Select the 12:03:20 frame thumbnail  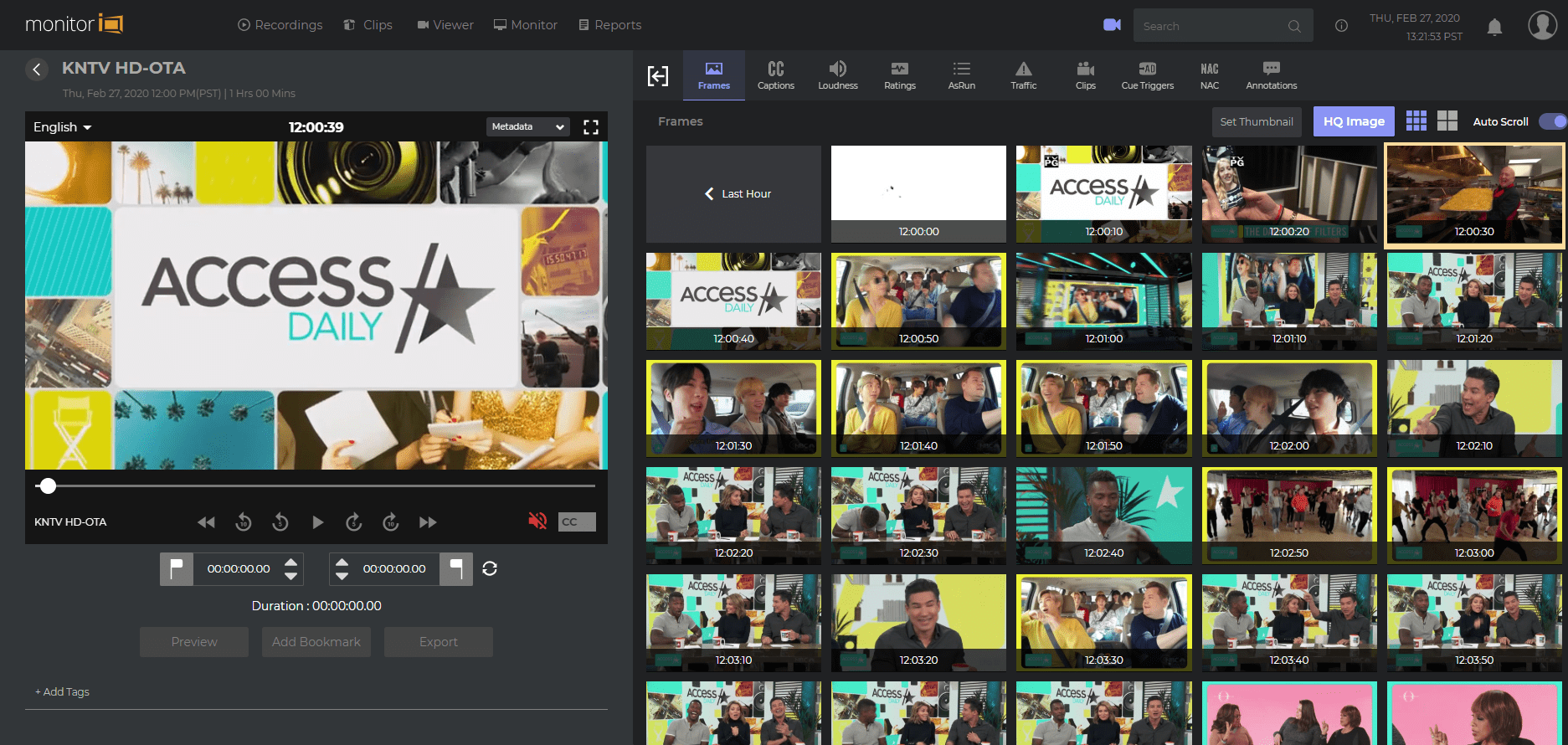(918, 623)
